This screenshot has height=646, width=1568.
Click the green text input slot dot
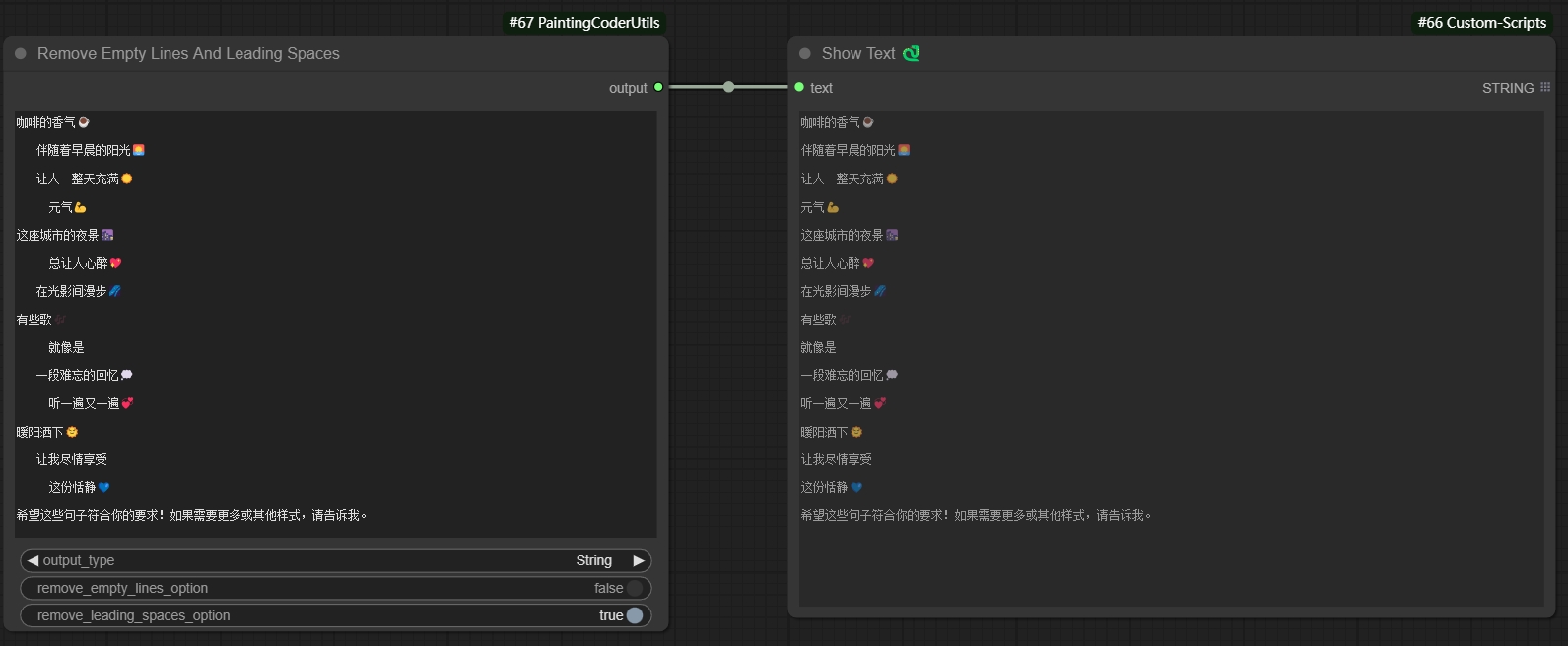pos(799,88)
